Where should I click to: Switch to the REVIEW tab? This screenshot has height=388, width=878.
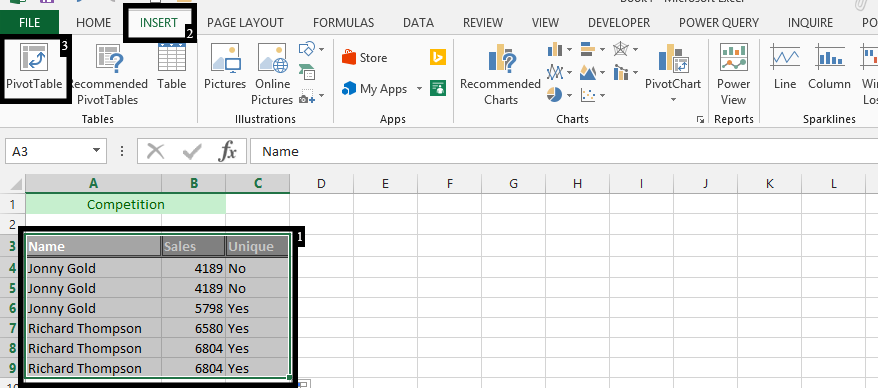[x=483, y=23]
